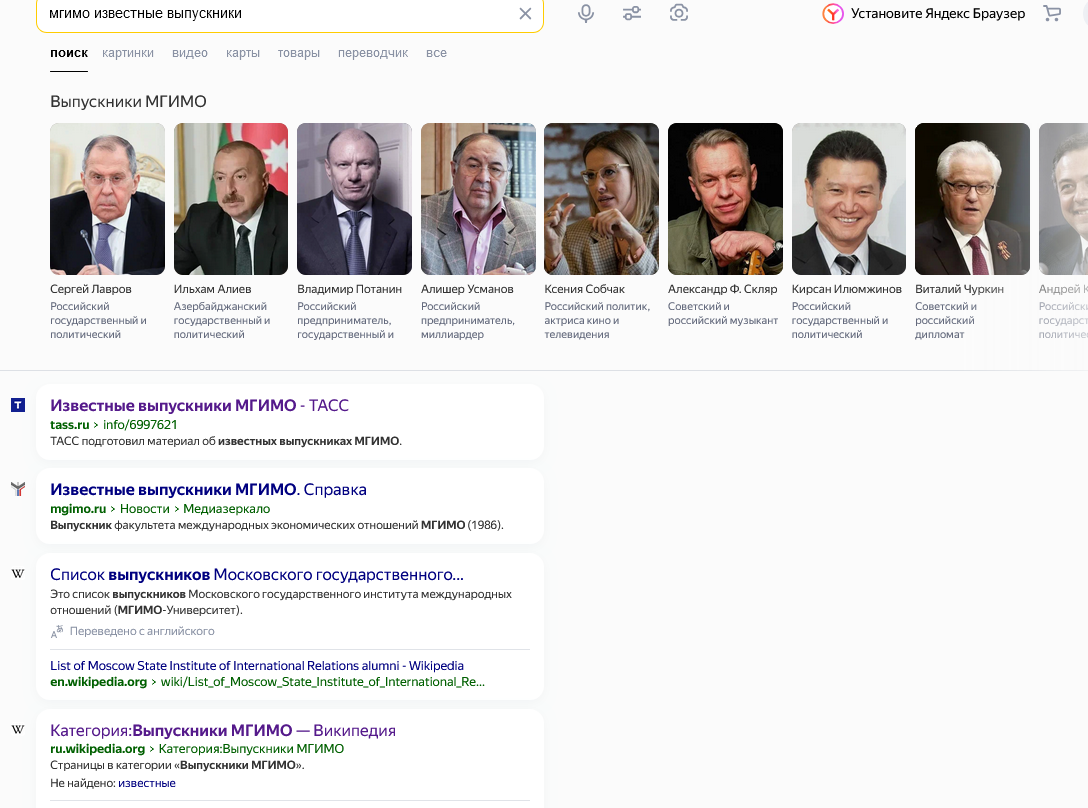
Task: Open Кирсан Илюмжинов photo card
Action: click(849, 199)
